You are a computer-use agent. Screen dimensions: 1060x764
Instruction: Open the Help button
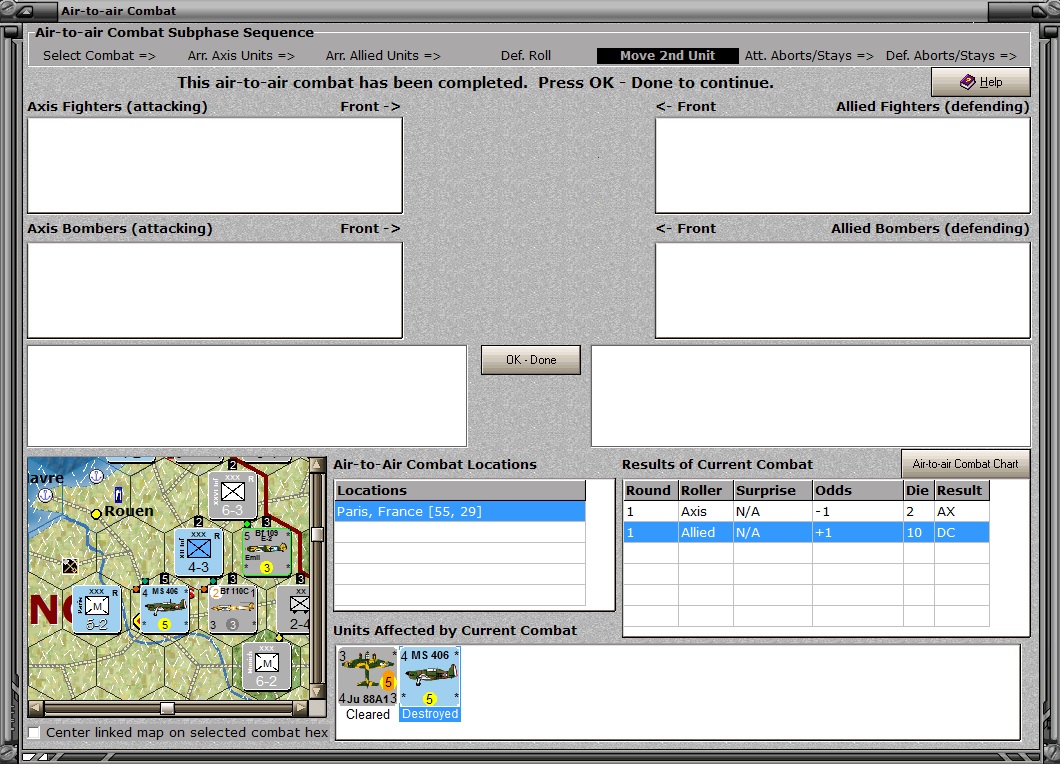pos(980,82)
